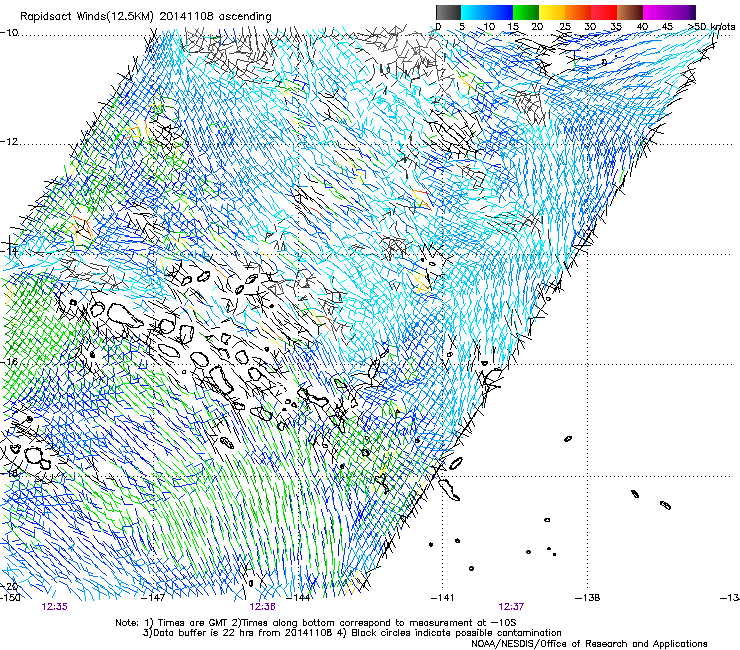This screenshot has width=740, height=650.
Task: Click the -141 longitude axis label
Action: point(442,598)
